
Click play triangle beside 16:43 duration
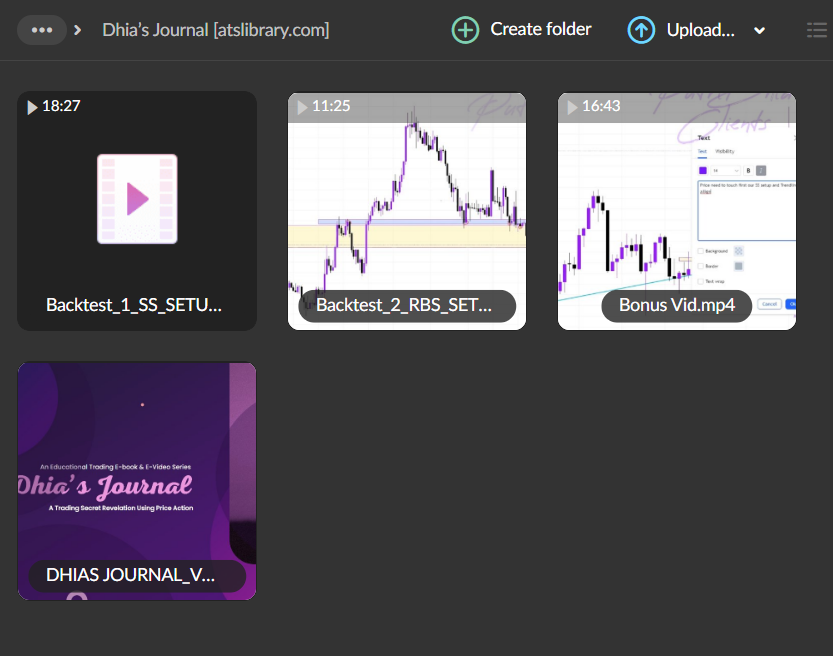572,106
